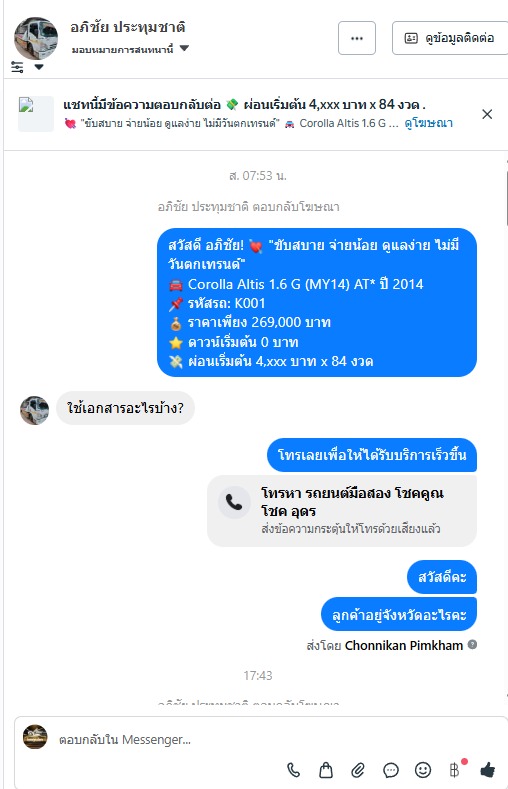The width and height of the screenshot is (508, 789).
Task: Open the ดูโฆษณา ad link
Action: (x=429, y=123)
